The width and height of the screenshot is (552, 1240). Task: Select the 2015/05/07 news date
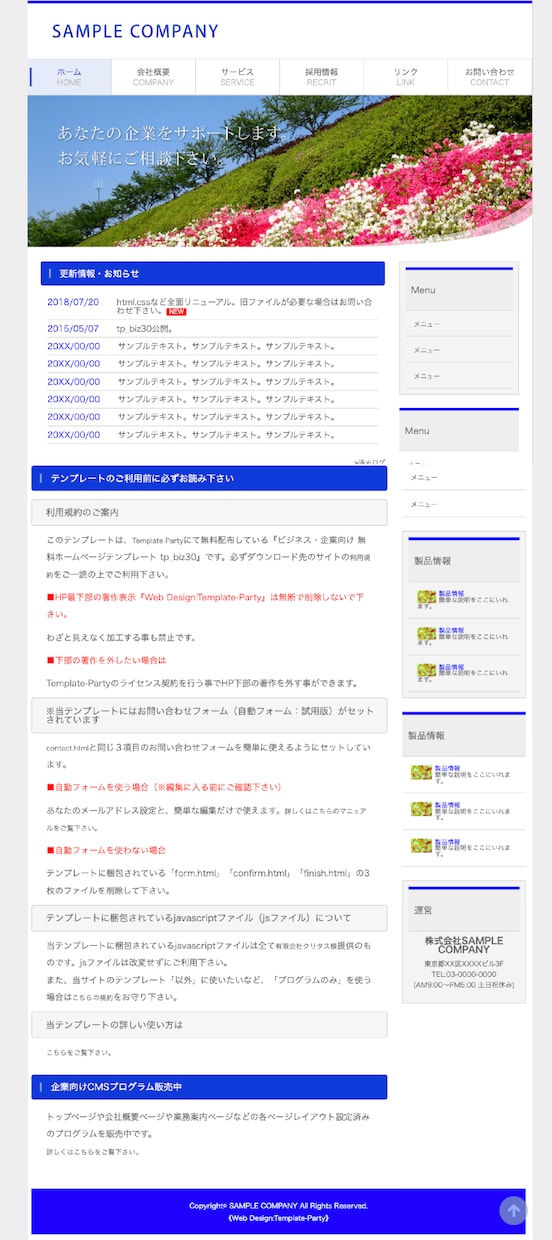coord(73,328)
